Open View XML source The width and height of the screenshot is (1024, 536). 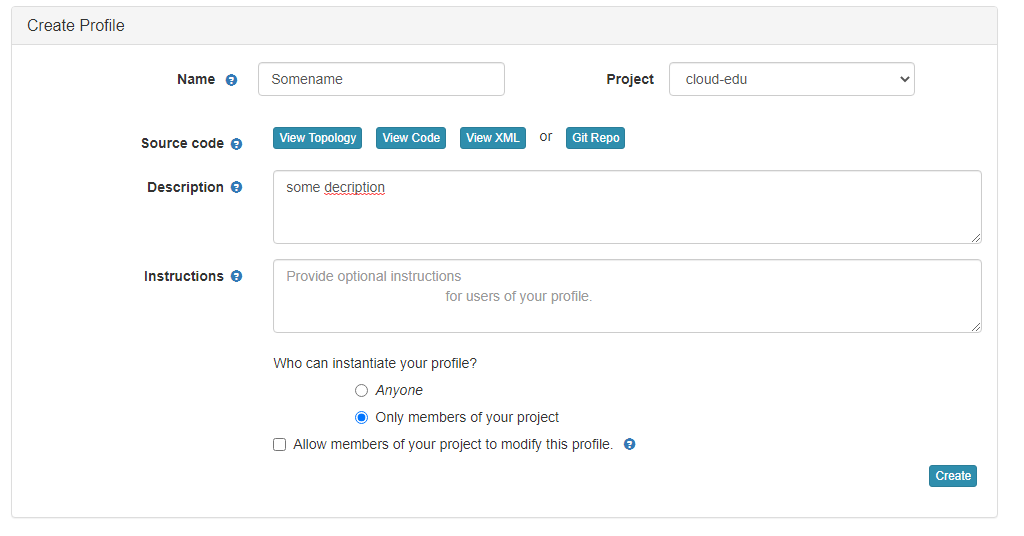point(492,138)
